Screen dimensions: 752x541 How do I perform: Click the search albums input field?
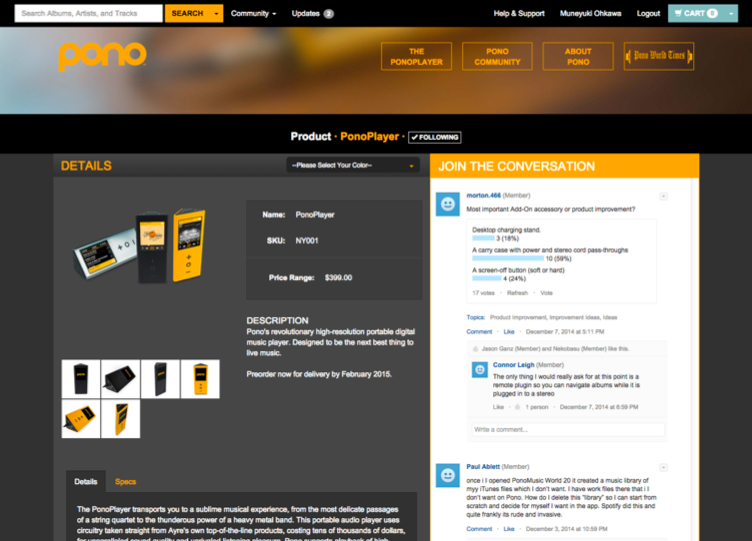pos(89,13)
